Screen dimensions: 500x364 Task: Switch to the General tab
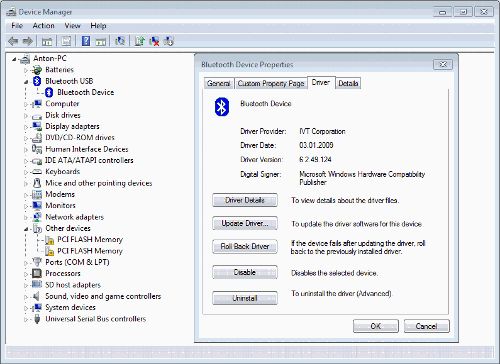click(219, 83)
